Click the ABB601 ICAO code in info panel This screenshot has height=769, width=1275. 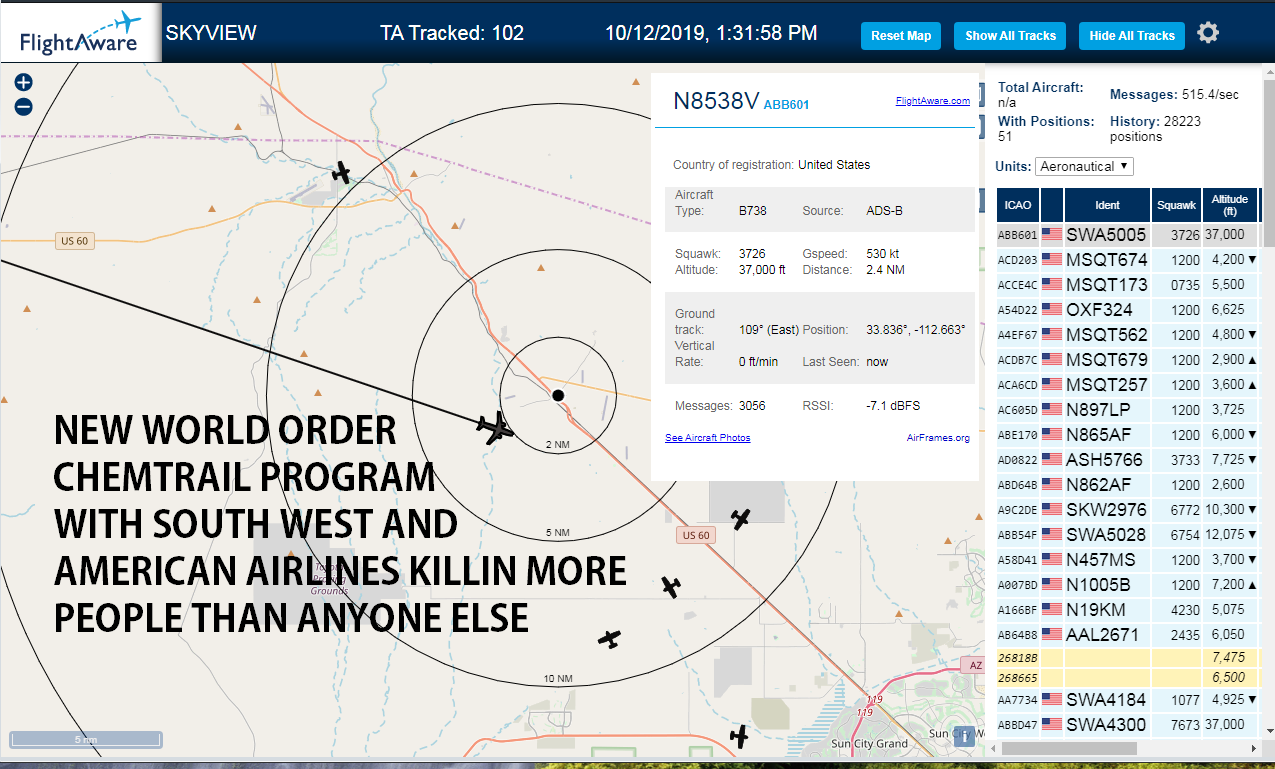tap(786, 104)
